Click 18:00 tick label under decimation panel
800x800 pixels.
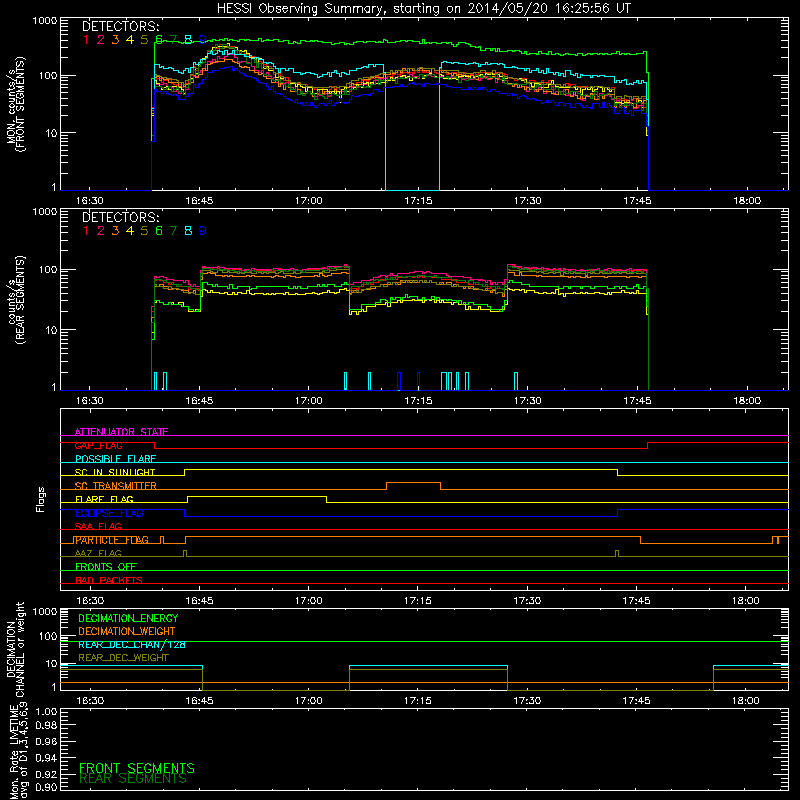point(746,701)
